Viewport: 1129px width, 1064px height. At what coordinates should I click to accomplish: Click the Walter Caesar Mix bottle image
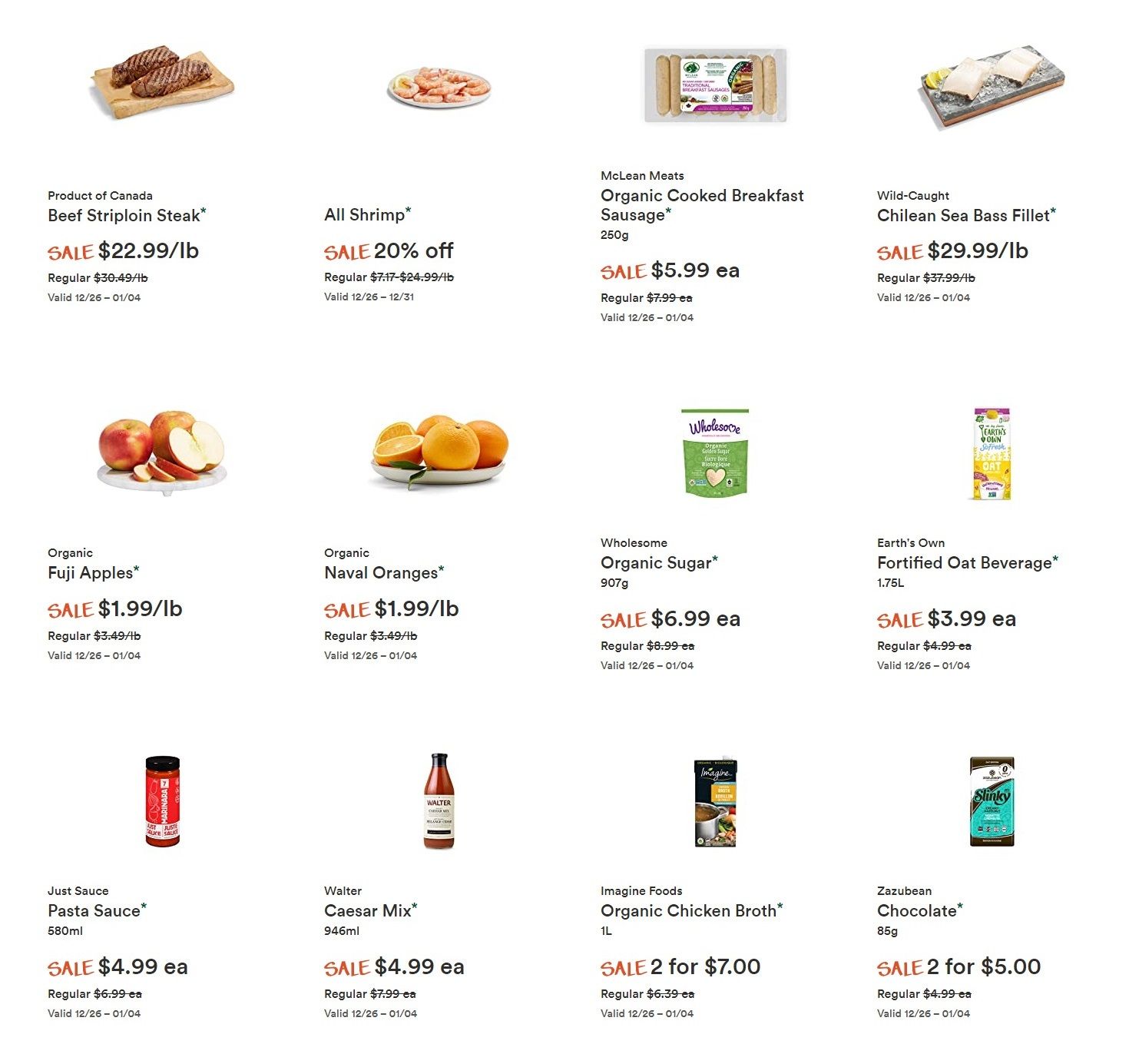[x=439, y=800]
